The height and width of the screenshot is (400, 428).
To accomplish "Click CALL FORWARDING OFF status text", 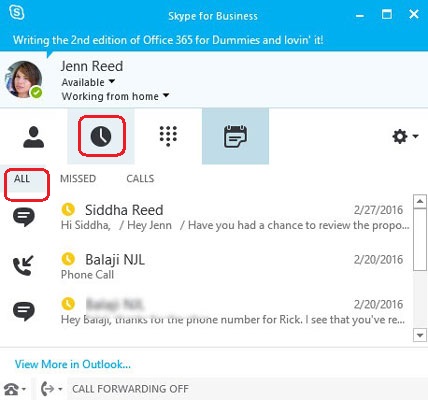I will [130, 389].
